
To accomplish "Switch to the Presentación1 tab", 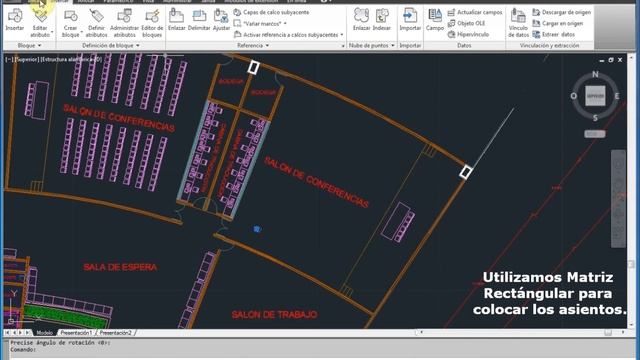I will 76,333.
